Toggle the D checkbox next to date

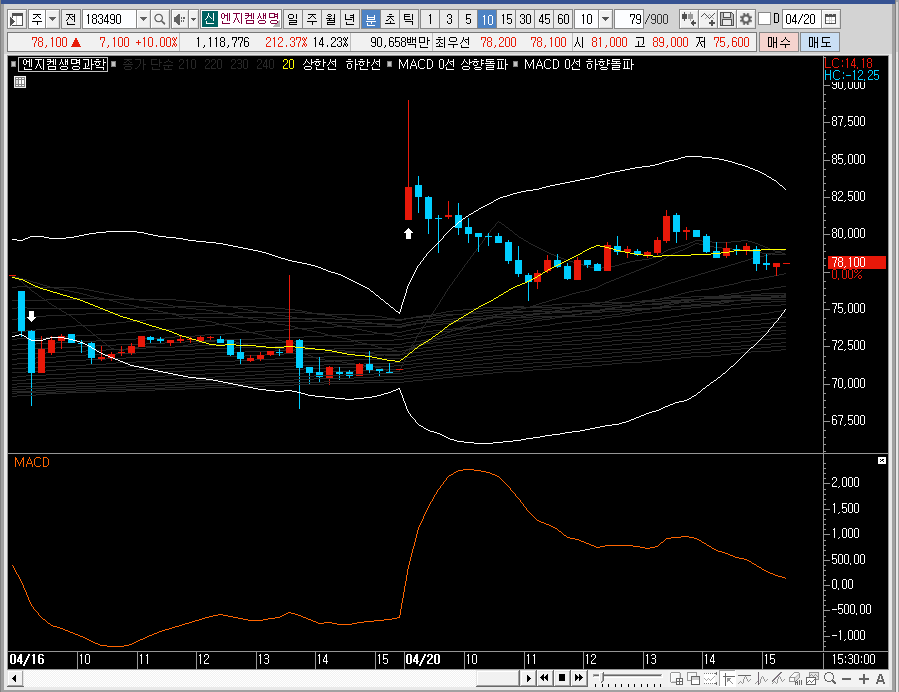tap(764, 19)
